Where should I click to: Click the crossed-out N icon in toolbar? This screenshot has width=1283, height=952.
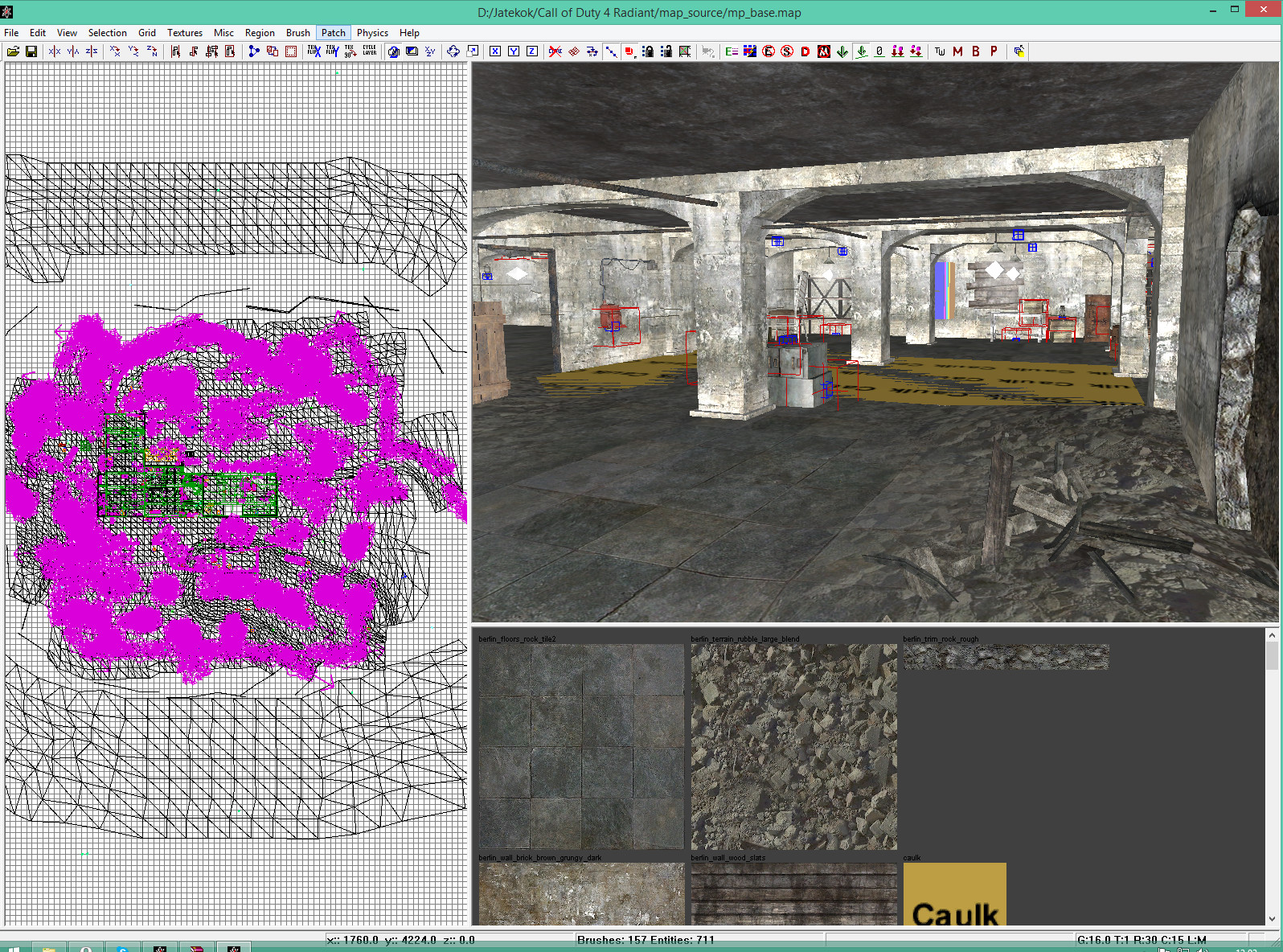824,51
